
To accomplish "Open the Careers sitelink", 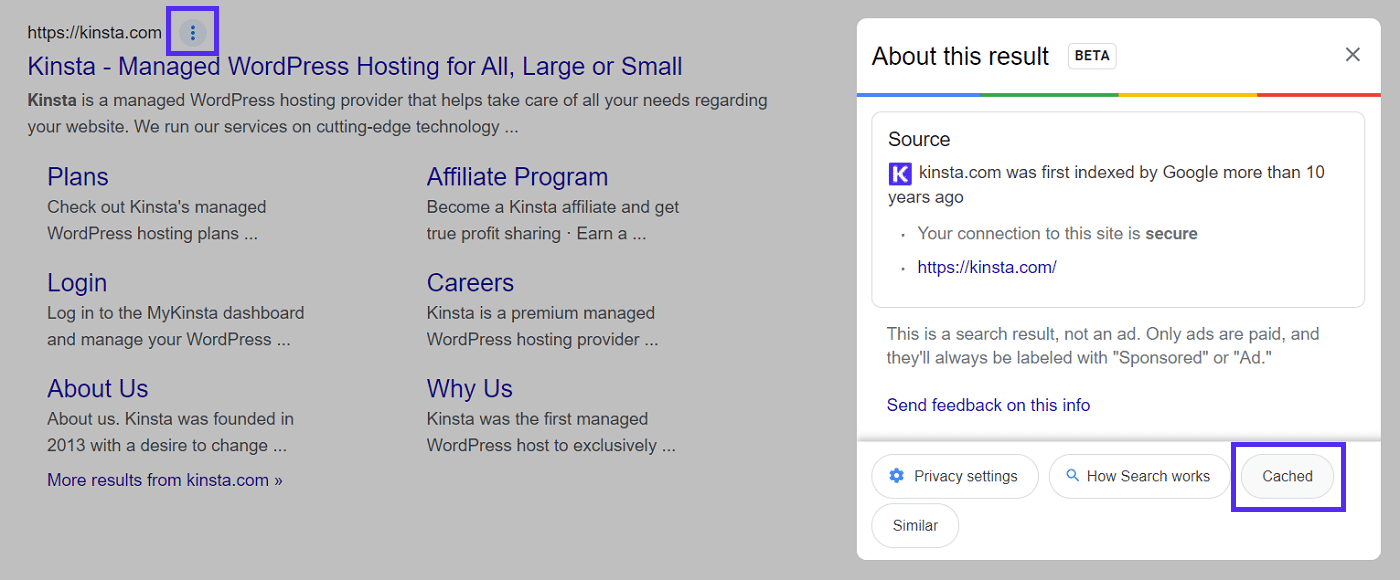I will pos(470,282).
